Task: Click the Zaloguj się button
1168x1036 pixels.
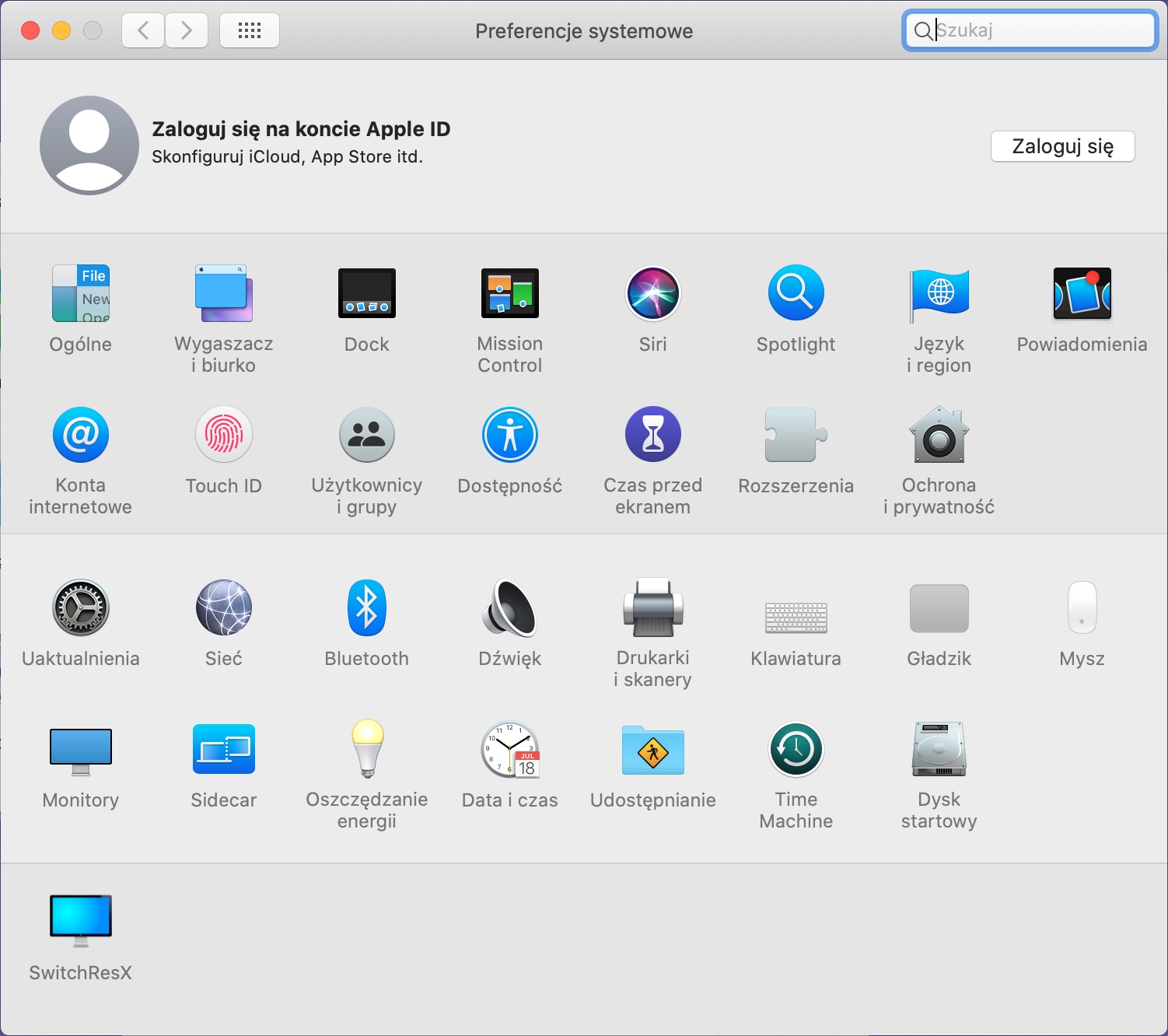Action: click(x=1062, y=146)
